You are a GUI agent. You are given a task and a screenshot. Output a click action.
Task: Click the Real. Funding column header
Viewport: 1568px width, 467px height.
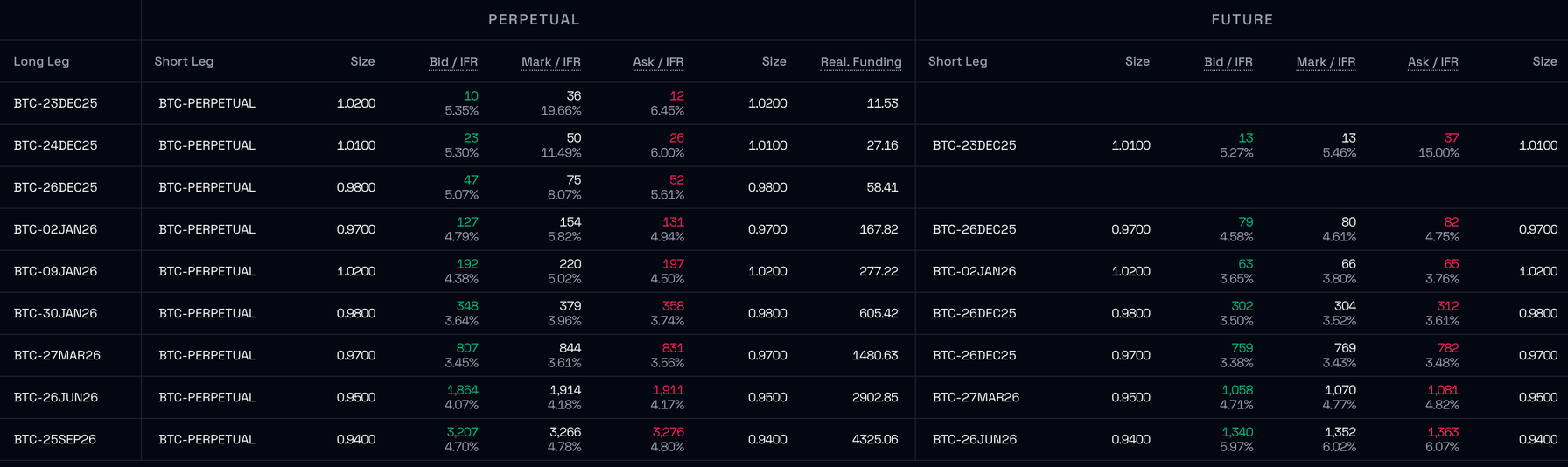(860, 61)
